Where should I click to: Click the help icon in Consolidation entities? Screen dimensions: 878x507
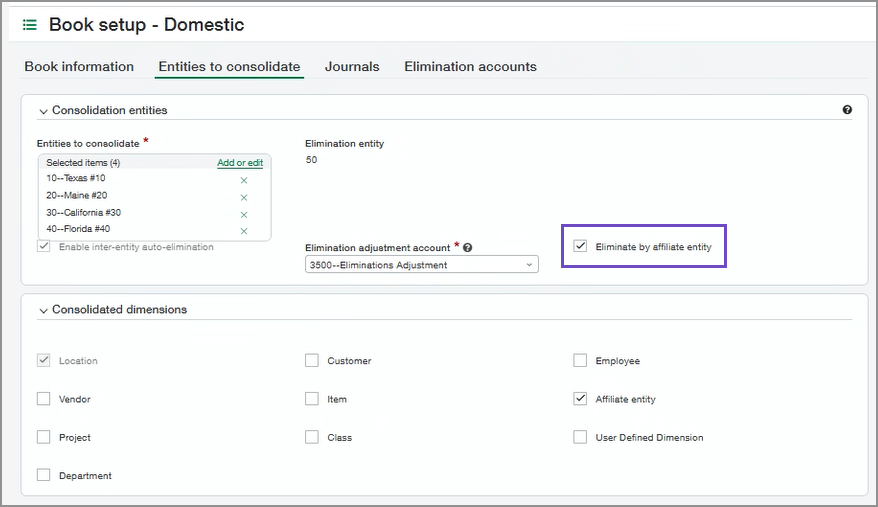847,110
